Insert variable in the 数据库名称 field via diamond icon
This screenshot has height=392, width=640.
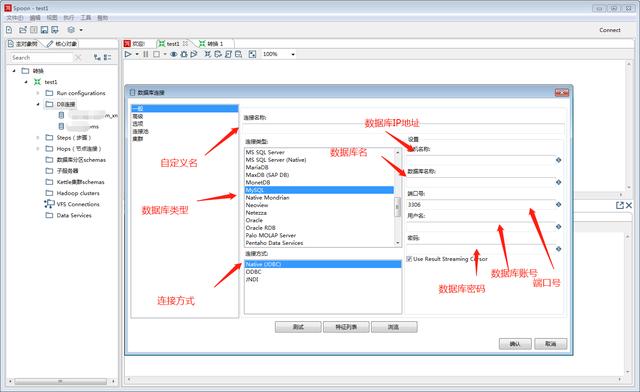tap(558, 182)
